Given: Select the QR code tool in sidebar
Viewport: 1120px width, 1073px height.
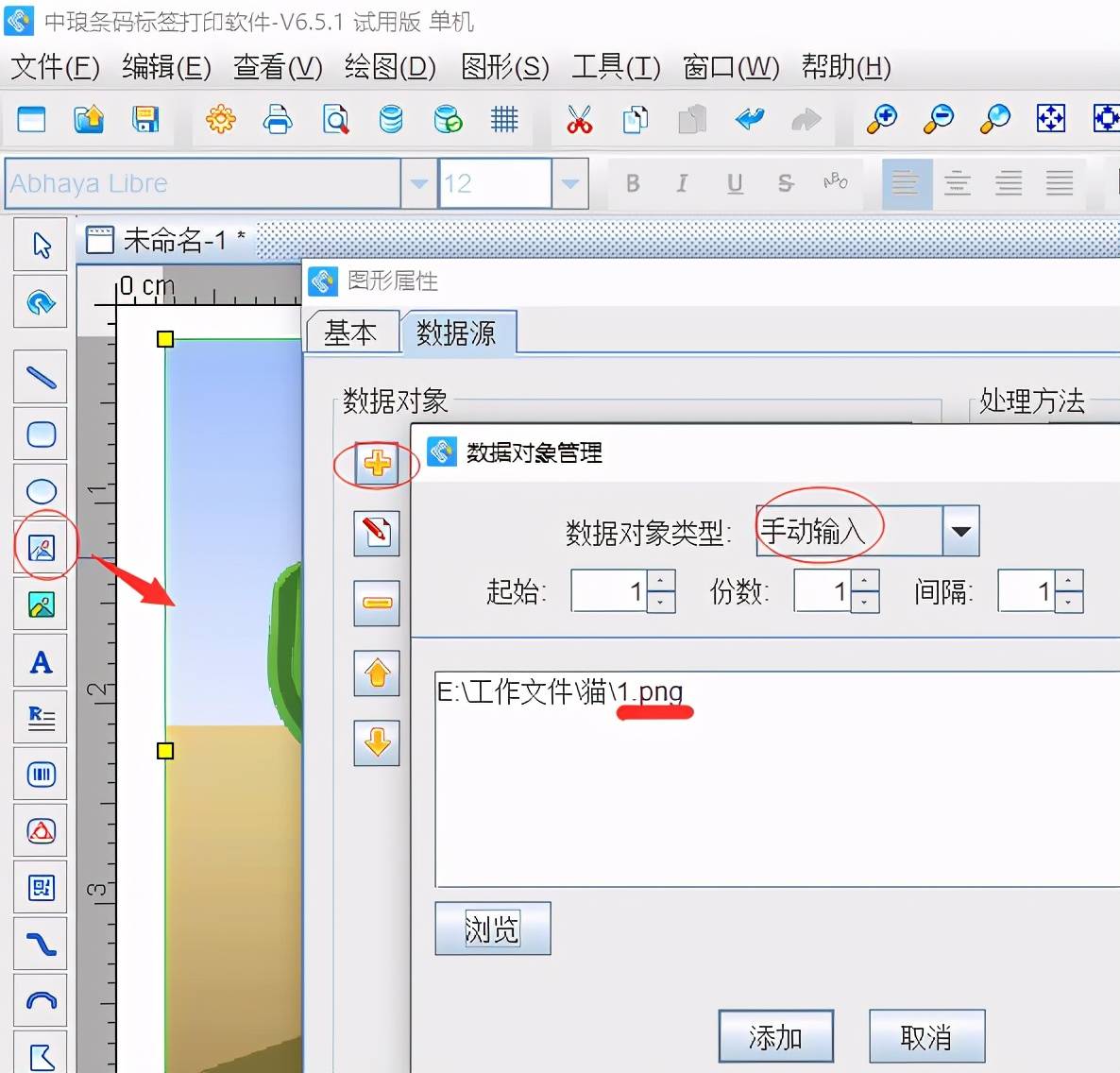Looking at the screenshot, I should tap(41, 888).
